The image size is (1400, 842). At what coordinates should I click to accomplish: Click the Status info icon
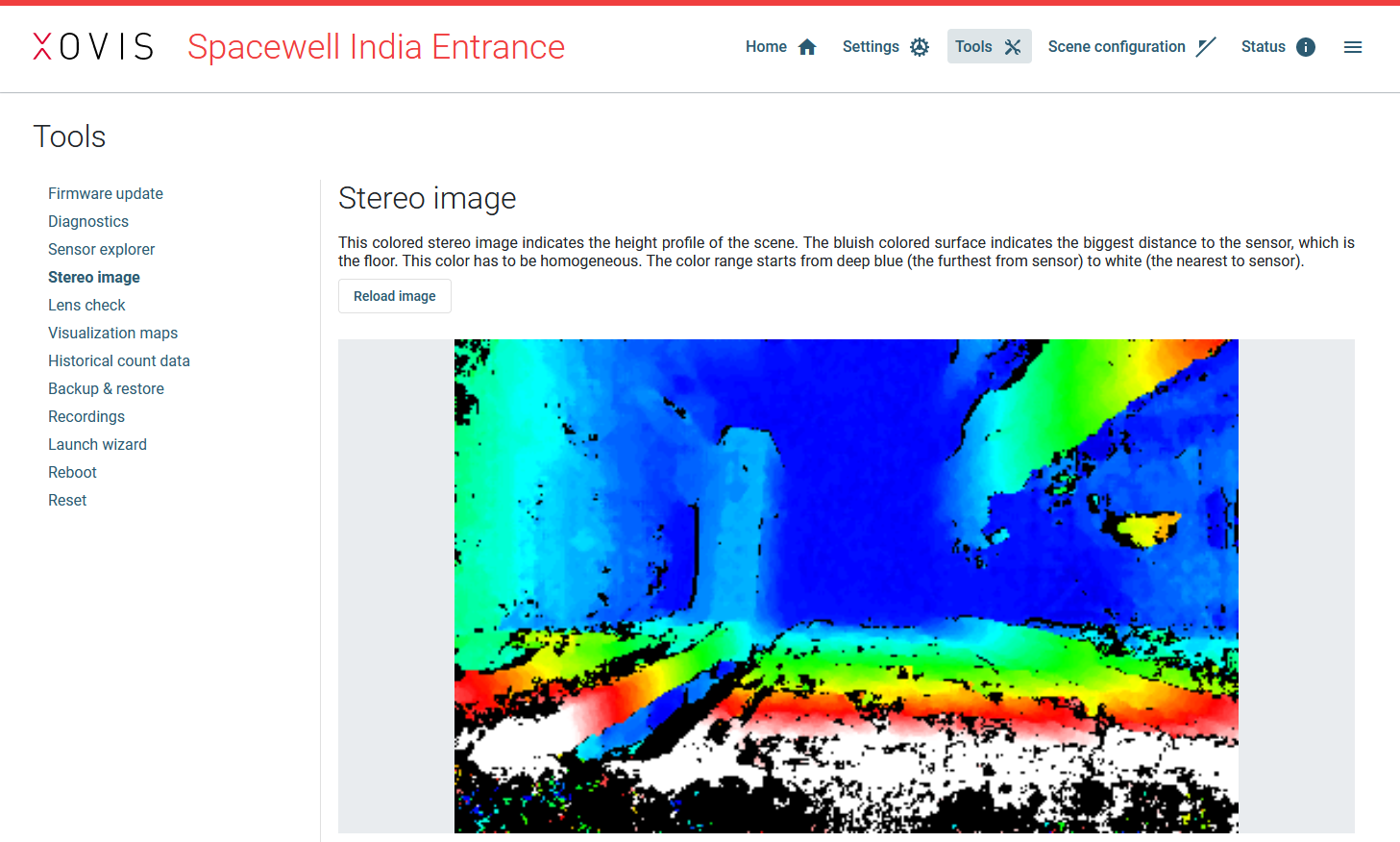point(1306,47)
